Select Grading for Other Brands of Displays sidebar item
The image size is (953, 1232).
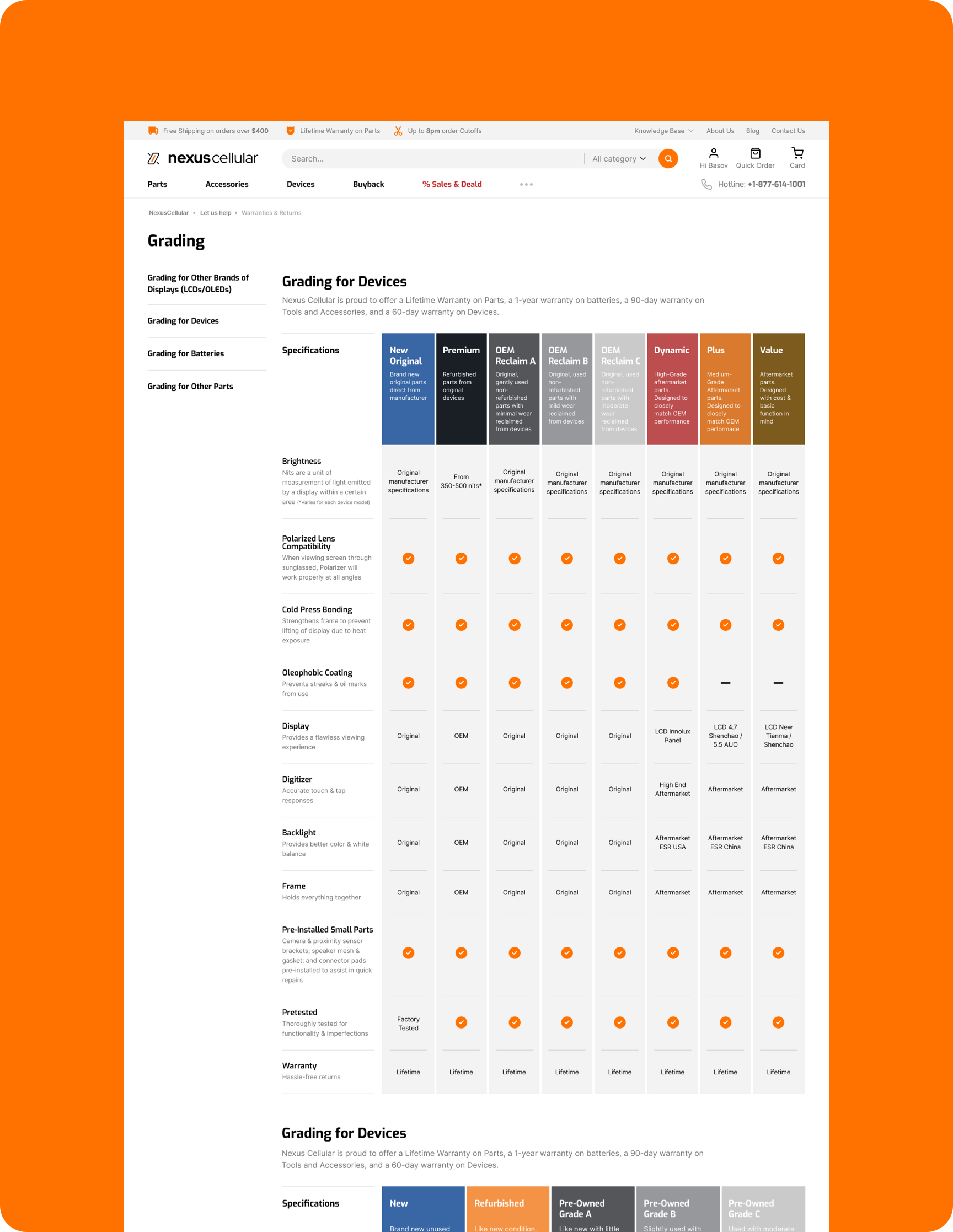[x=198, y=284]
